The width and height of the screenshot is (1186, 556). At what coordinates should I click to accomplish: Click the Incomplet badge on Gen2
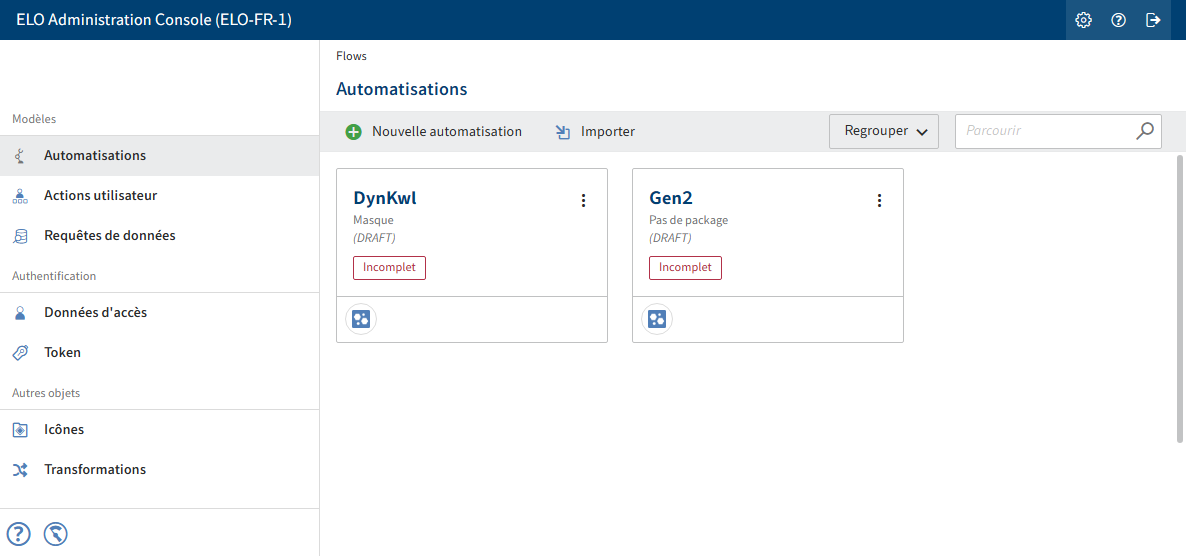tap(685, 268)
